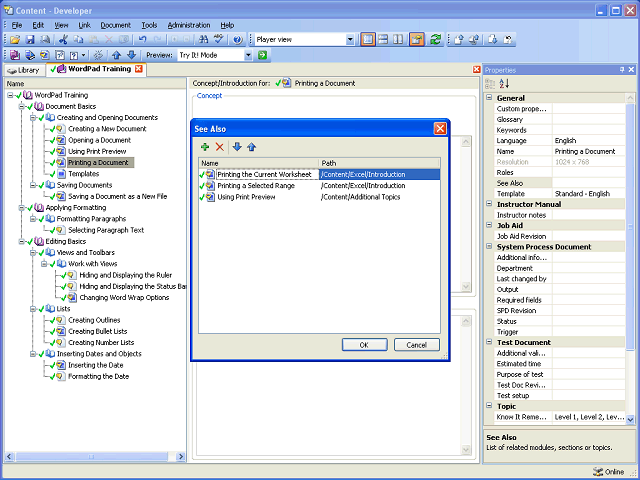Move the item down with the blue down arrow in the second toolbar
The image size is (640, 480).
(131, 55)
